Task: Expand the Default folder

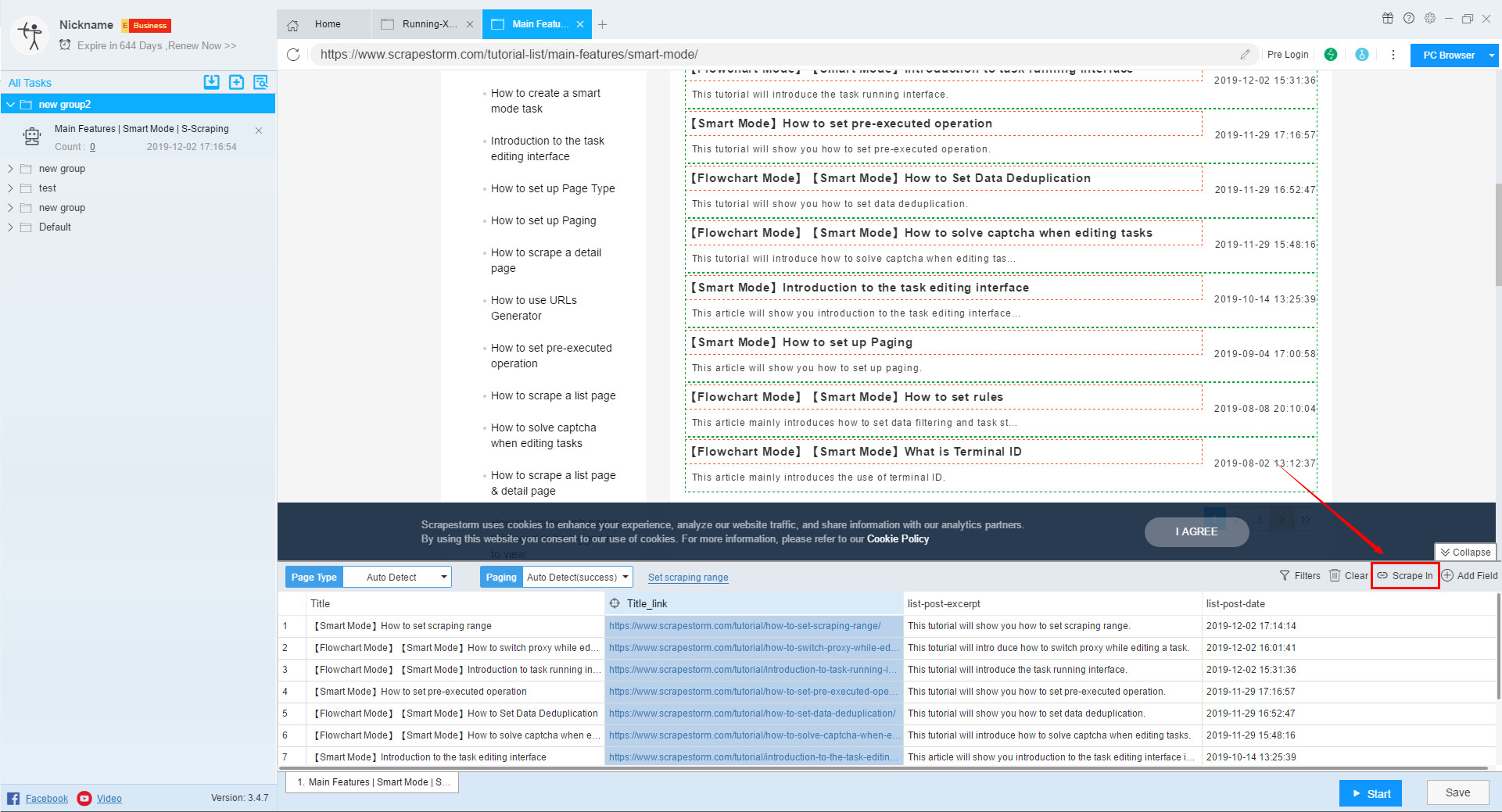Action: point(10,227)
